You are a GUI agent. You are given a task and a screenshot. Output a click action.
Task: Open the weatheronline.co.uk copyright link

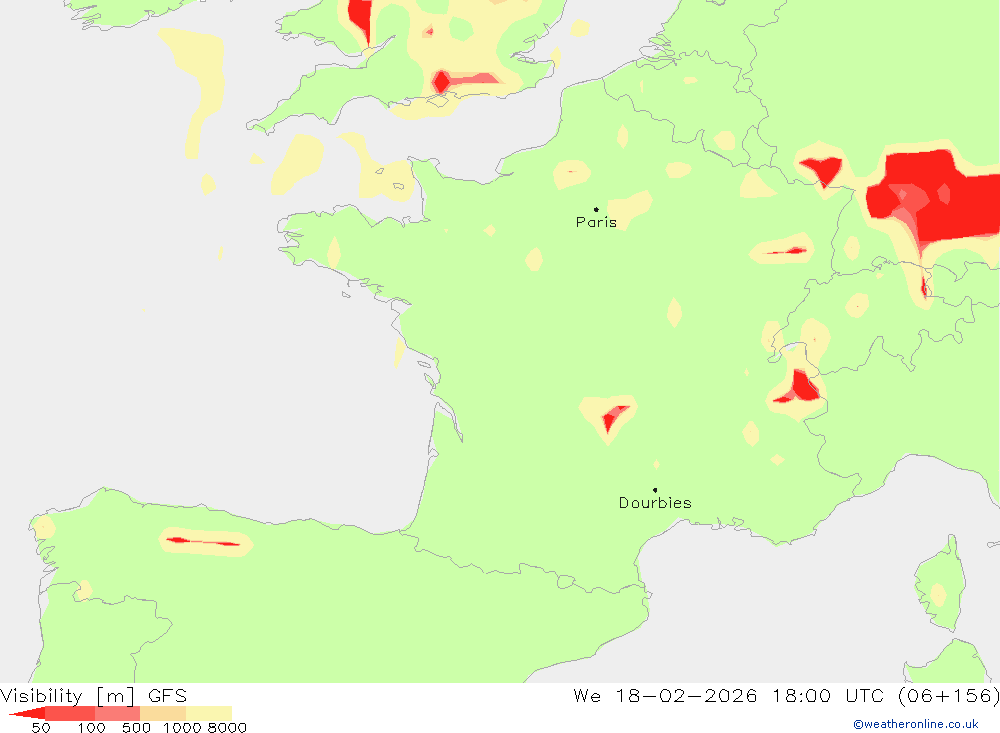point(916,724)
